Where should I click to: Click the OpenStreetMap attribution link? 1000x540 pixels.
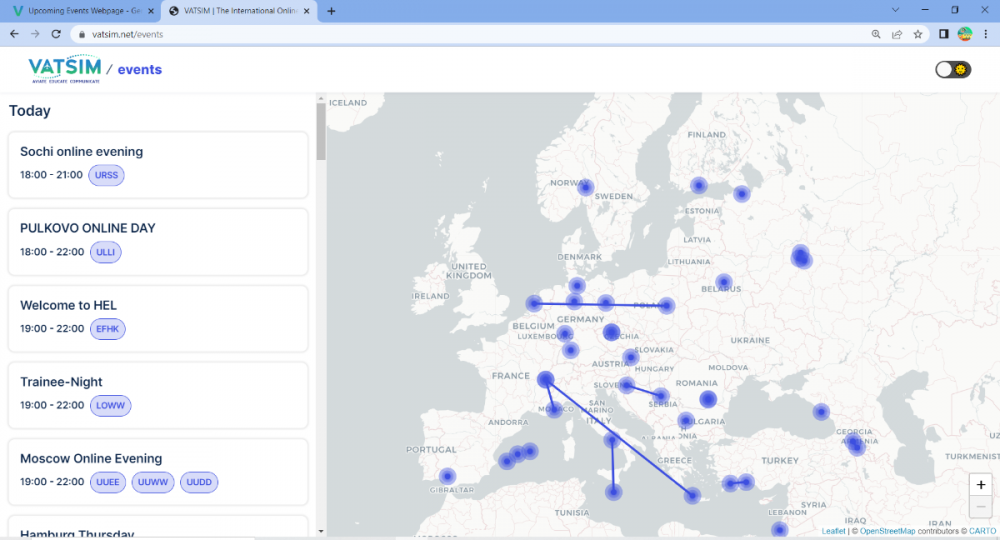coord(887,531)
